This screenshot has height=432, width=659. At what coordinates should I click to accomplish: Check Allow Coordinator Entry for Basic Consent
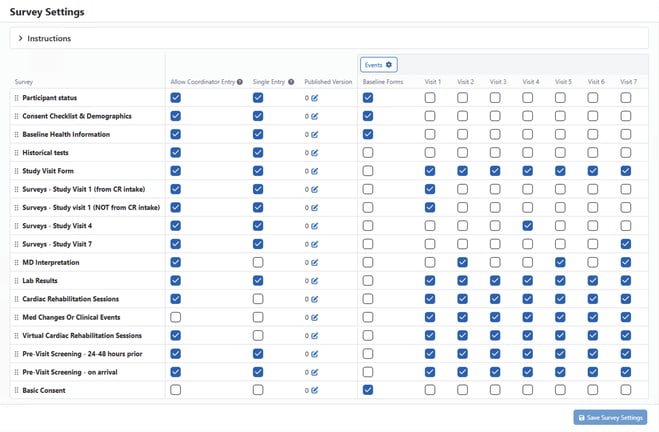tap(176, 390)
